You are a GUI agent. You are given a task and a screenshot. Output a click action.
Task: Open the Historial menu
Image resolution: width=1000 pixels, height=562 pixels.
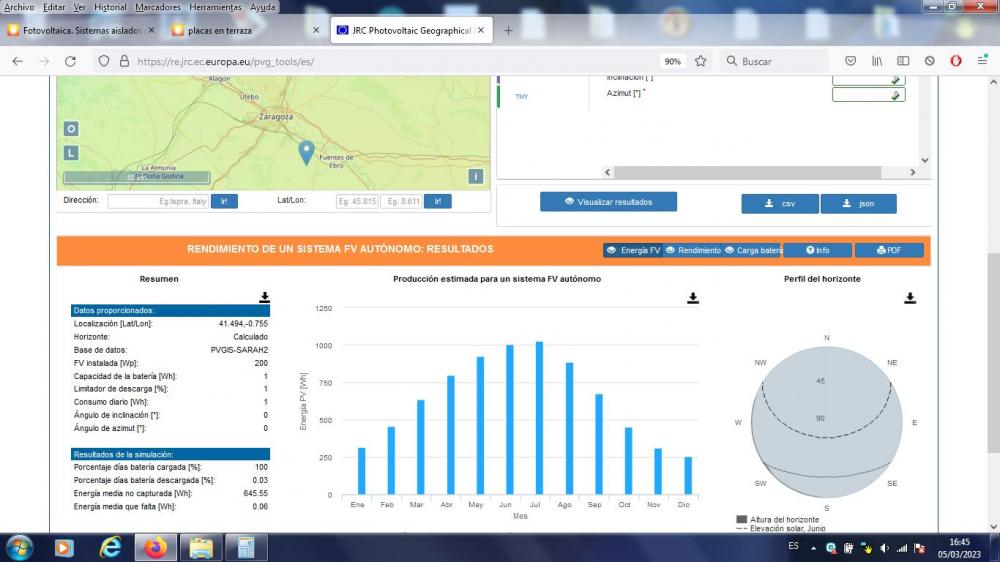click(110, 7)
